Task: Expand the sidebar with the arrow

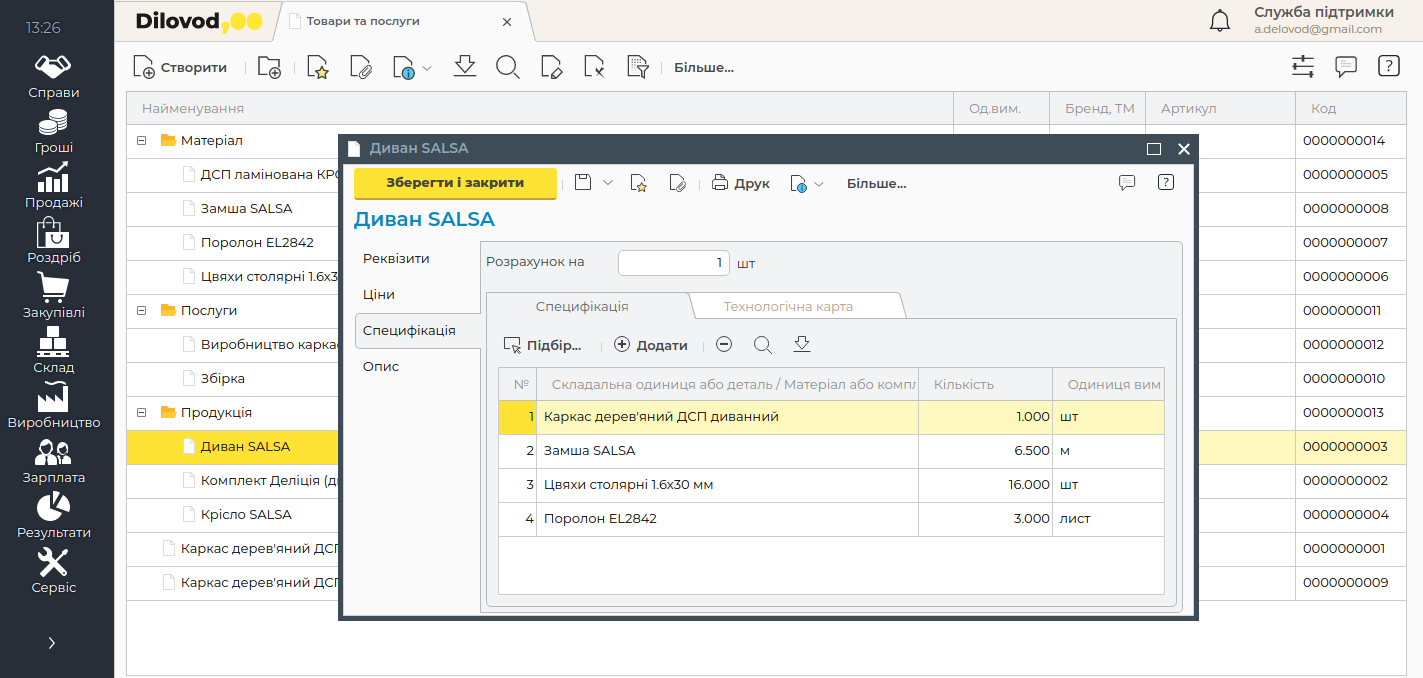Action: pos(52,643)
